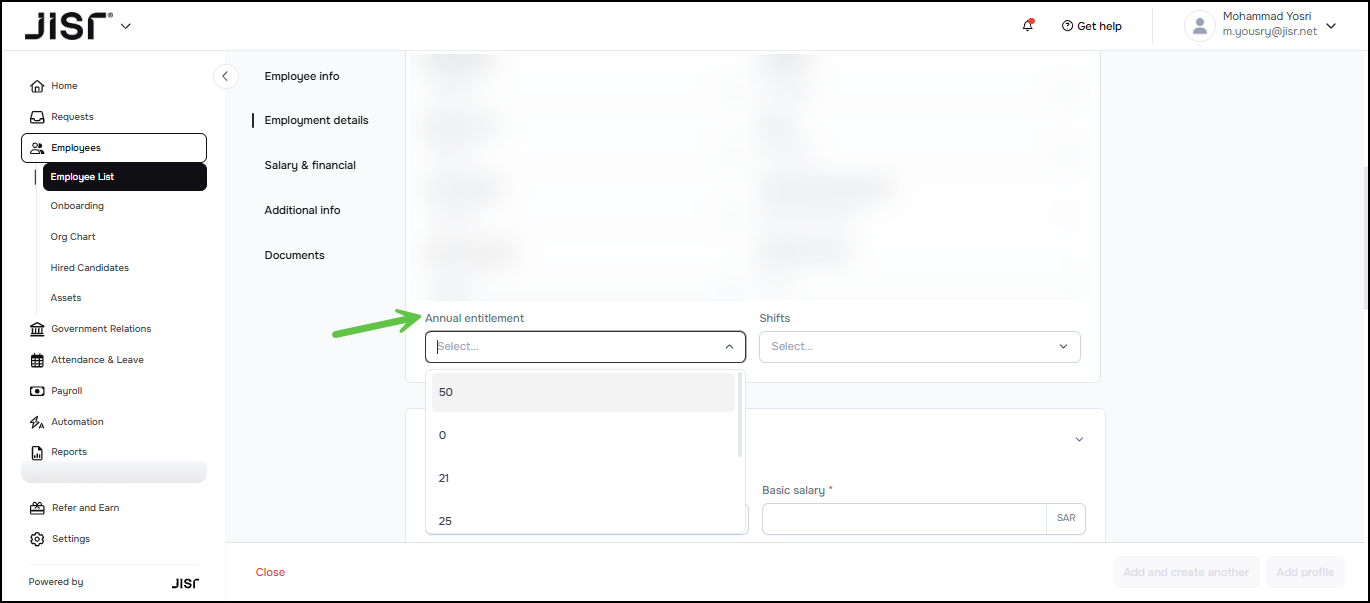
Task: Click the Payroll money icon
Action: [x=37, y=391]
